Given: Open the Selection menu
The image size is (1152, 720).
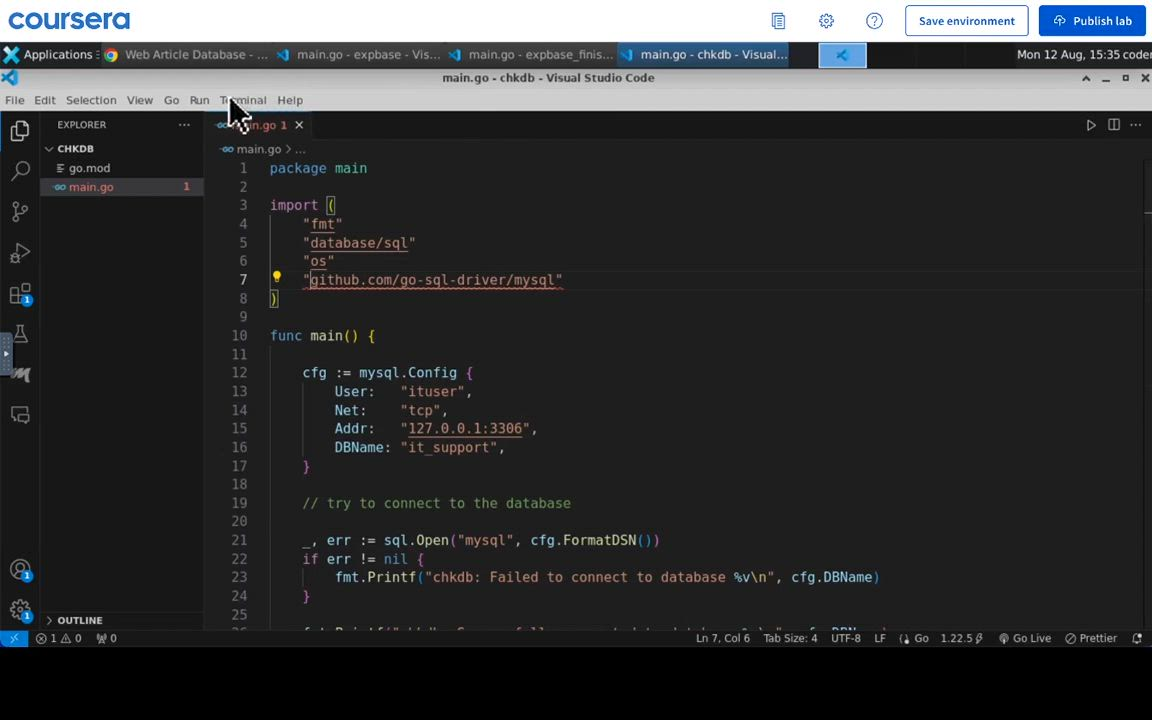Looking at the screenshot, I should (91, 100).
